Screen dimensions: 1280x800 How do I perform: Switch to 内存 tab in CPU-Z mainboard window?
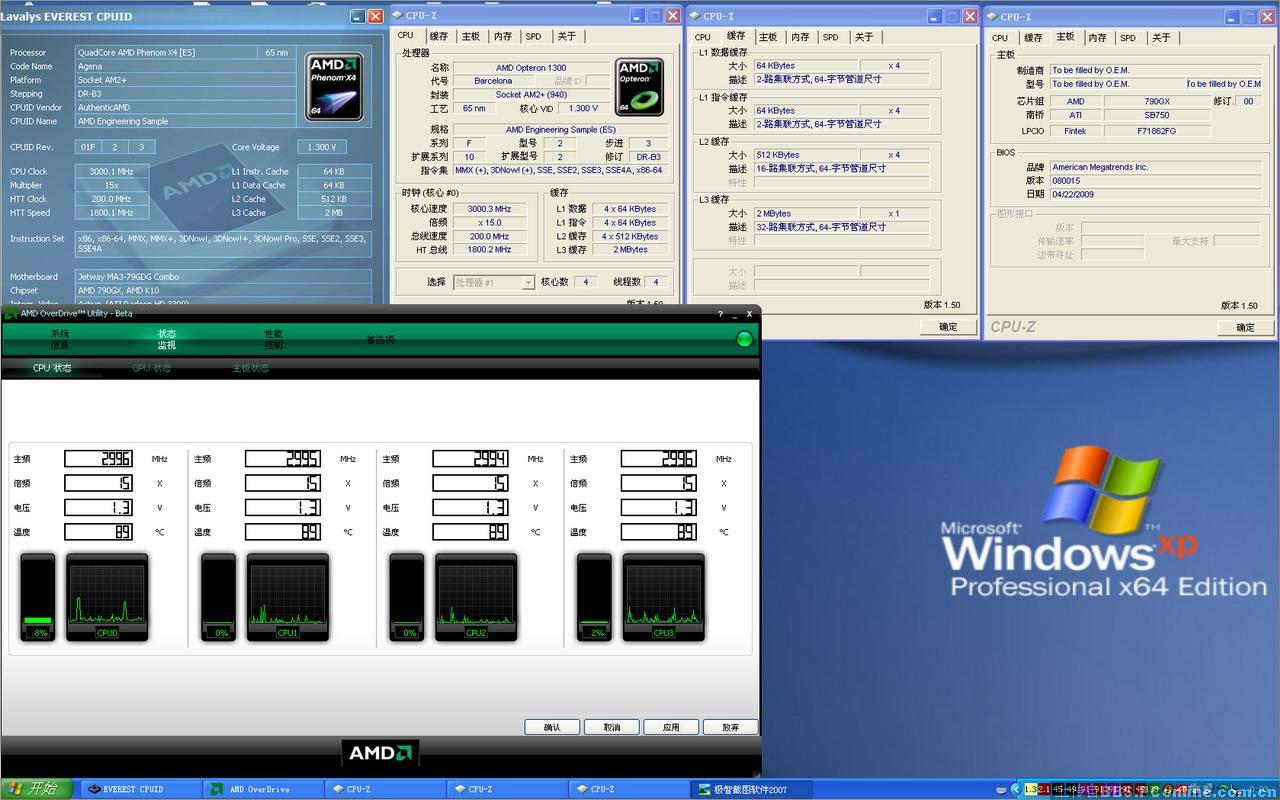(1097, 37)
